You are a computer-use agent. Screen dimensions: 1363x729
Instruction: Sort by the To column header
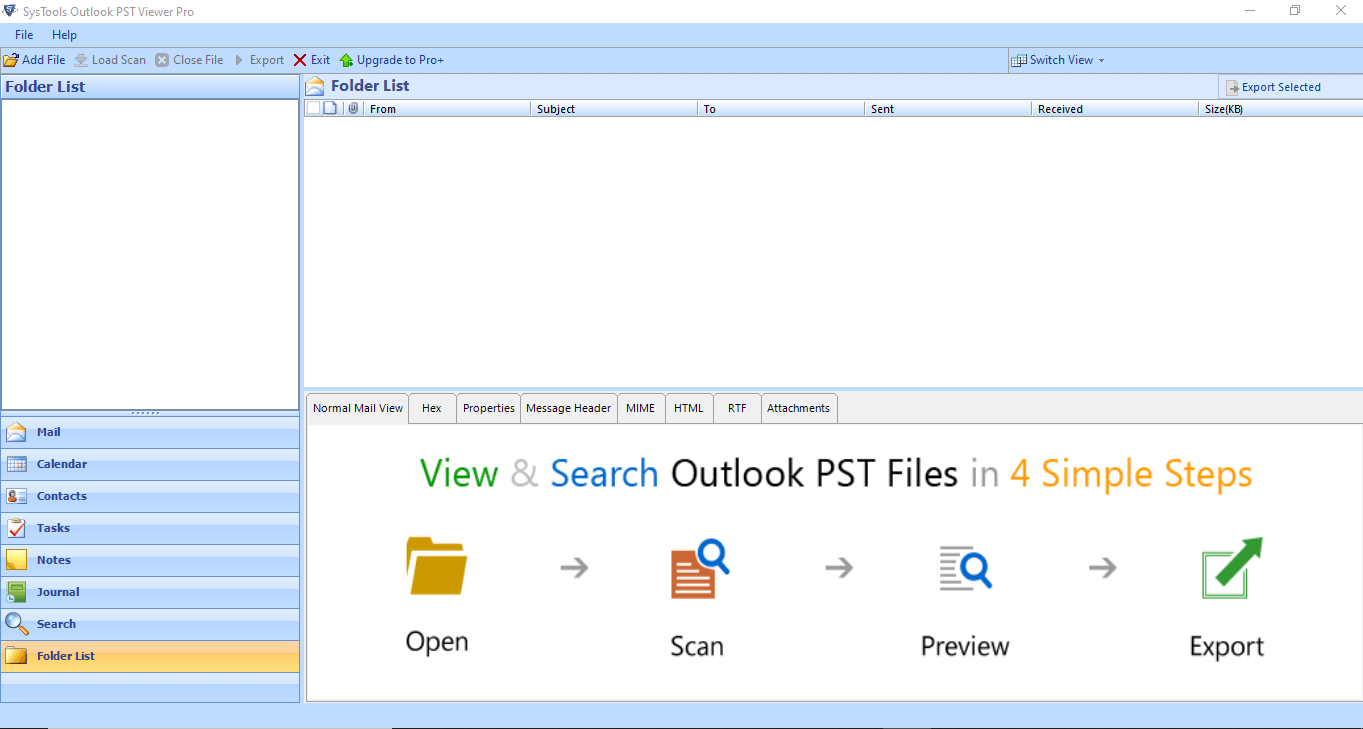coord(780,109)
